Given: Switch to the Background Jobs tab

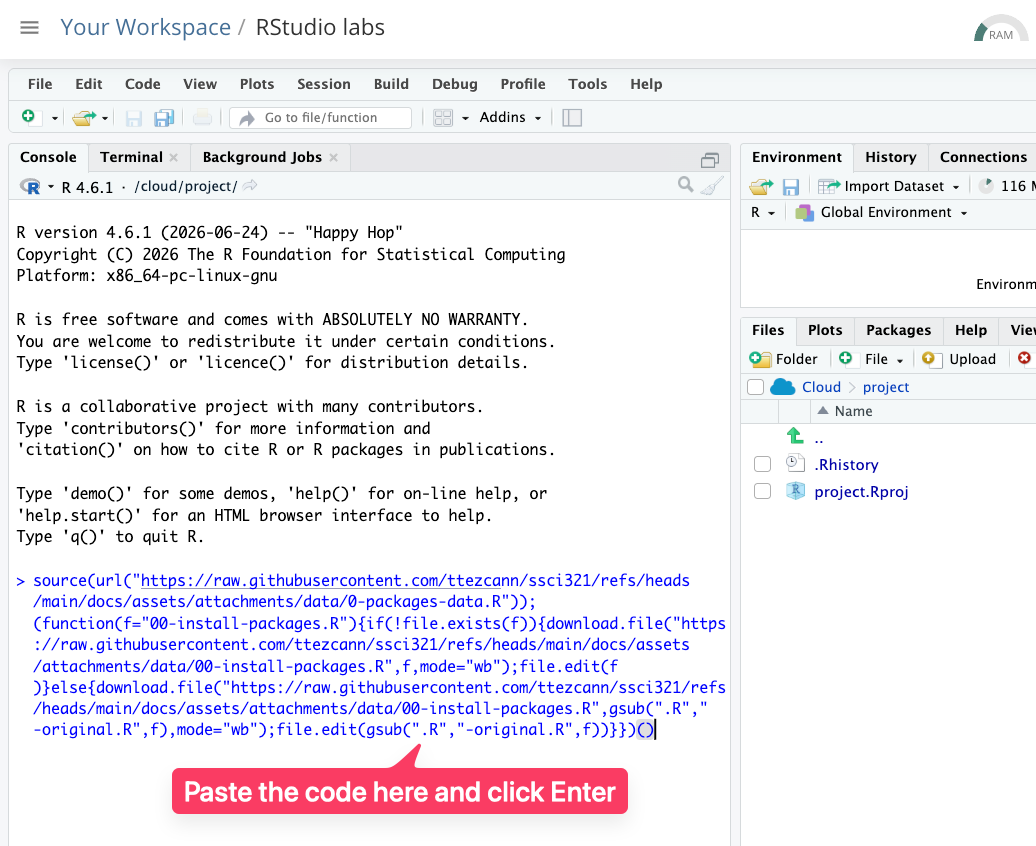Looking at the screenshot, I should [x=262, y=157].
